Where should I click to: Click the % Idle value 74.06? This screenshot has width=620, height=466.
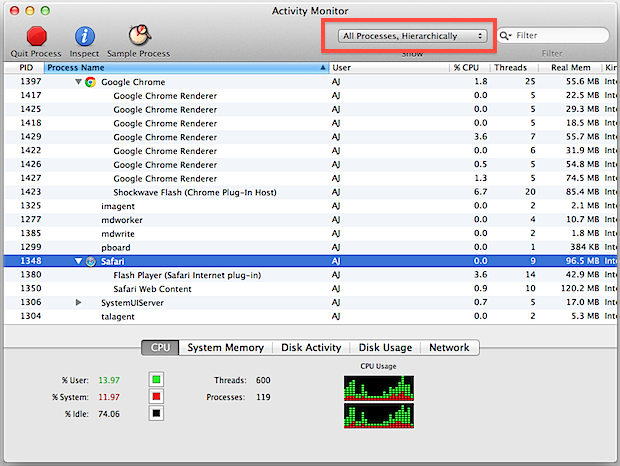[x=109, y=414]
